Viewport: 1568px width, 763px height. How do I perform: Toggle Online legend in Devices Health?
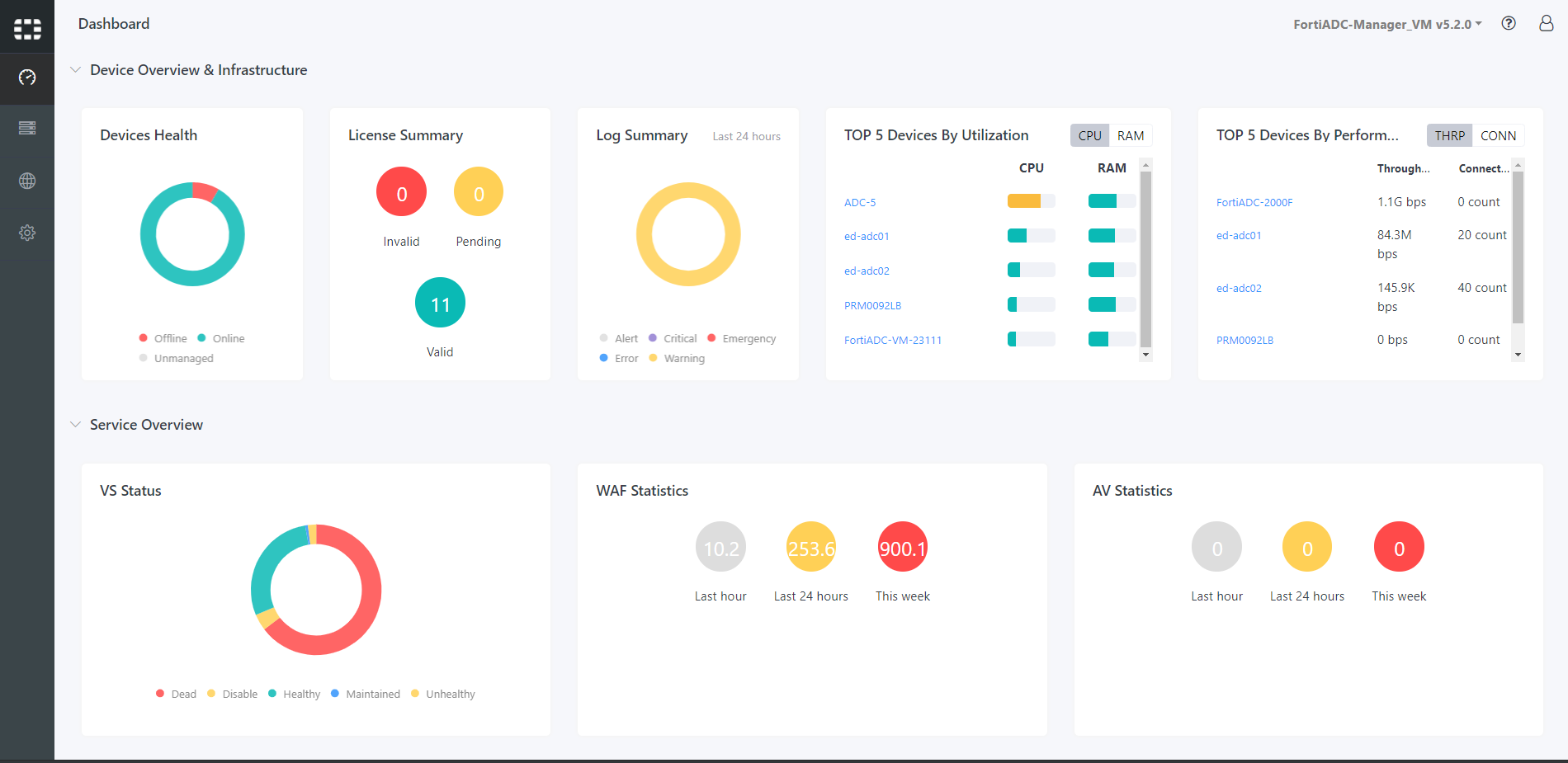(x=221, y=338)
